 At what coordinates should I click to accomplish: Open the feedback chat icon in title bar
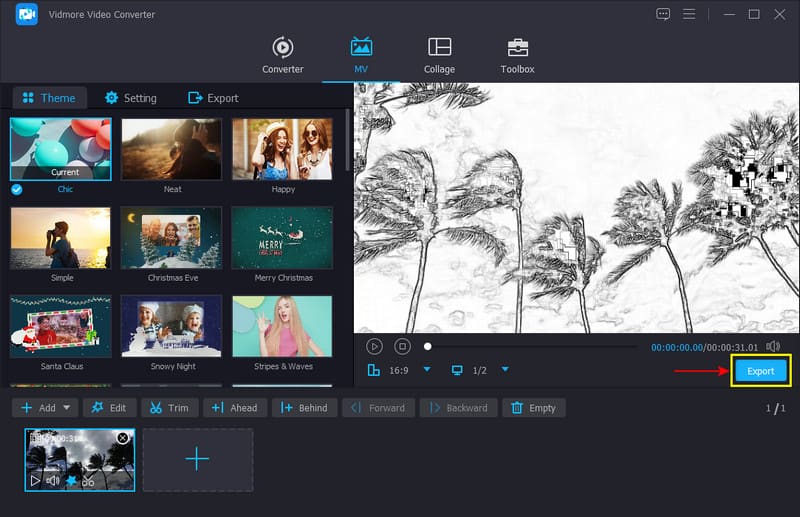tap(663, 14)
